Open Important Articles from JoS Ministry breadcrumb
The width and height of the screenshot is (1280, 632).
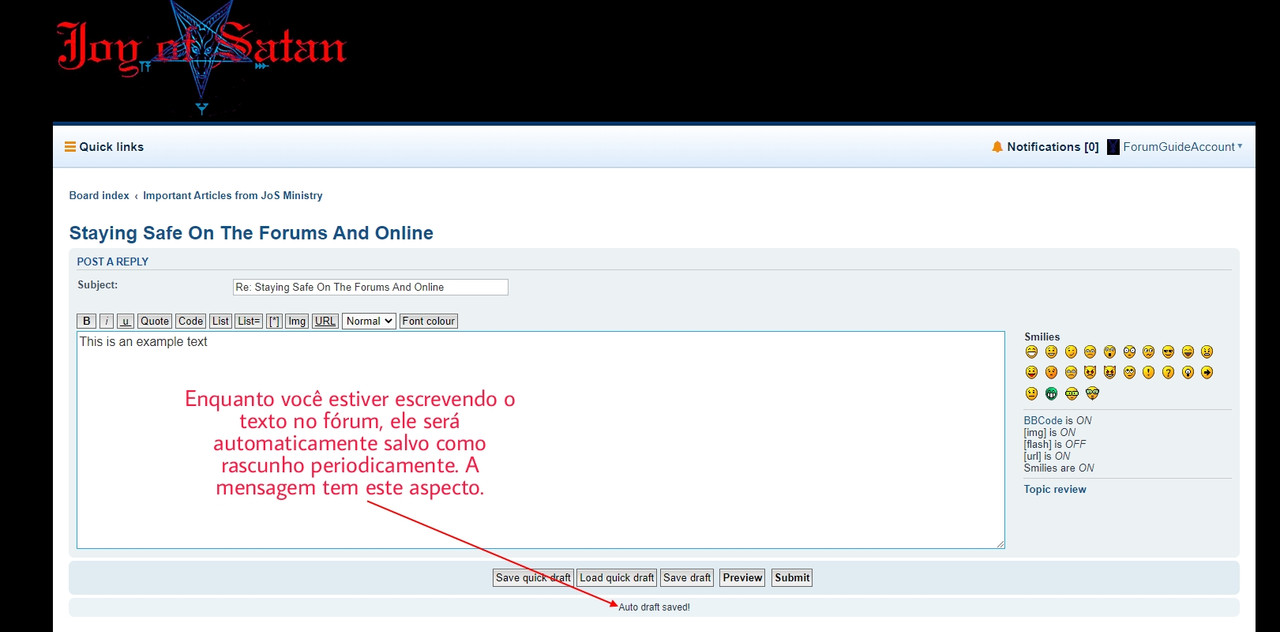point(233,196)
